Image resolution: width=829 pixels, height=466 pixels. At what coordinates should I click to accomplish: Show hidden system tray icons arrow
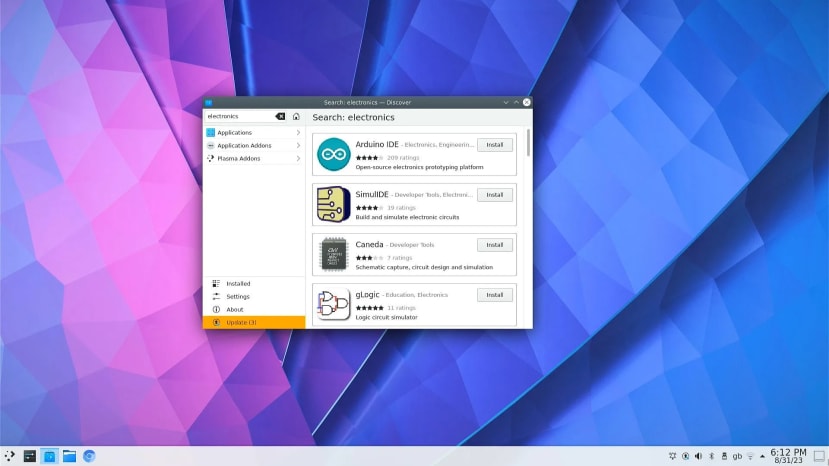[762, 456]
